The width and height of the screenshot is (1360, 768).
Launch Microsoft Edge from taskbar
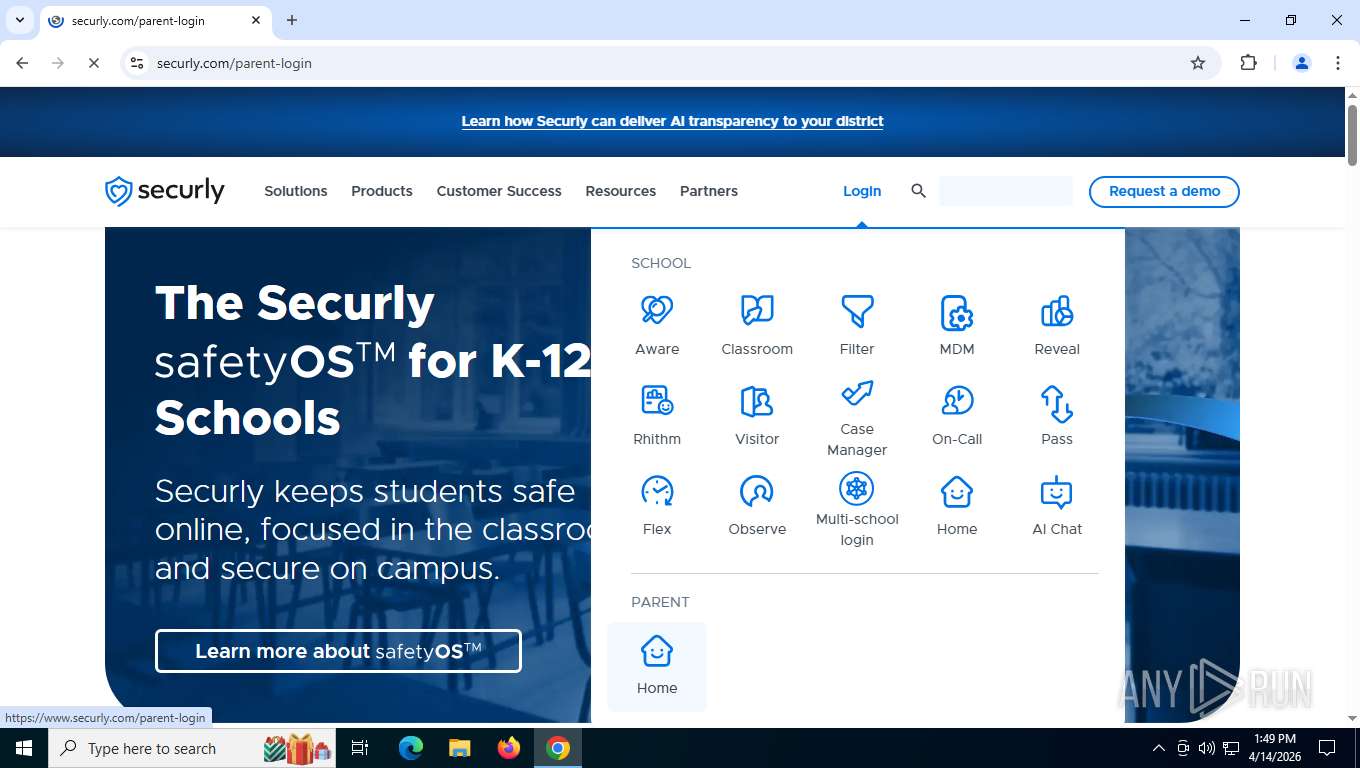coord(411,748)
